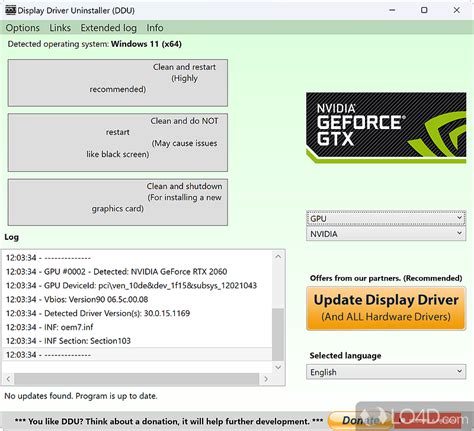Click the NVIDIA GeForce GTX logo
474x431 pixels.
click(x=386, y=128)
